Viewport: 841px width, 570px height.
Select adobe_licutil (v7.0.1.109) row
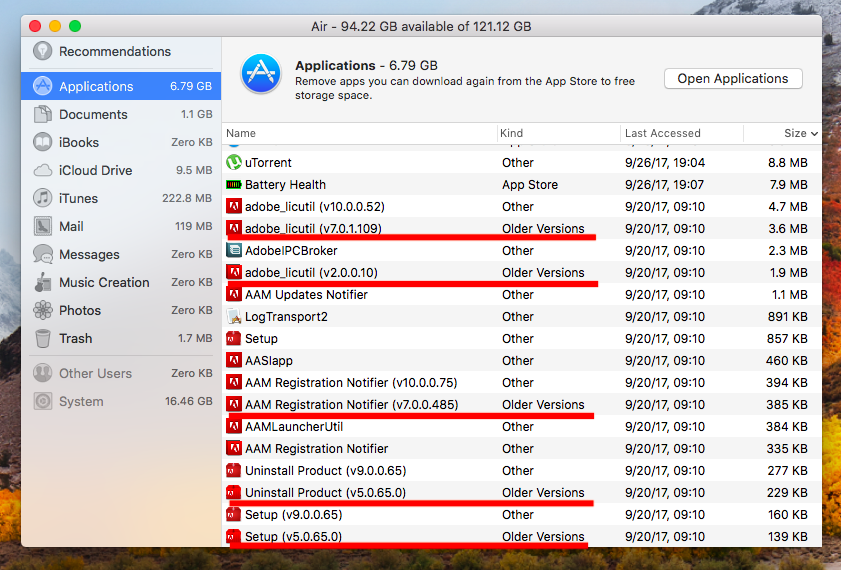coord(521,228)
